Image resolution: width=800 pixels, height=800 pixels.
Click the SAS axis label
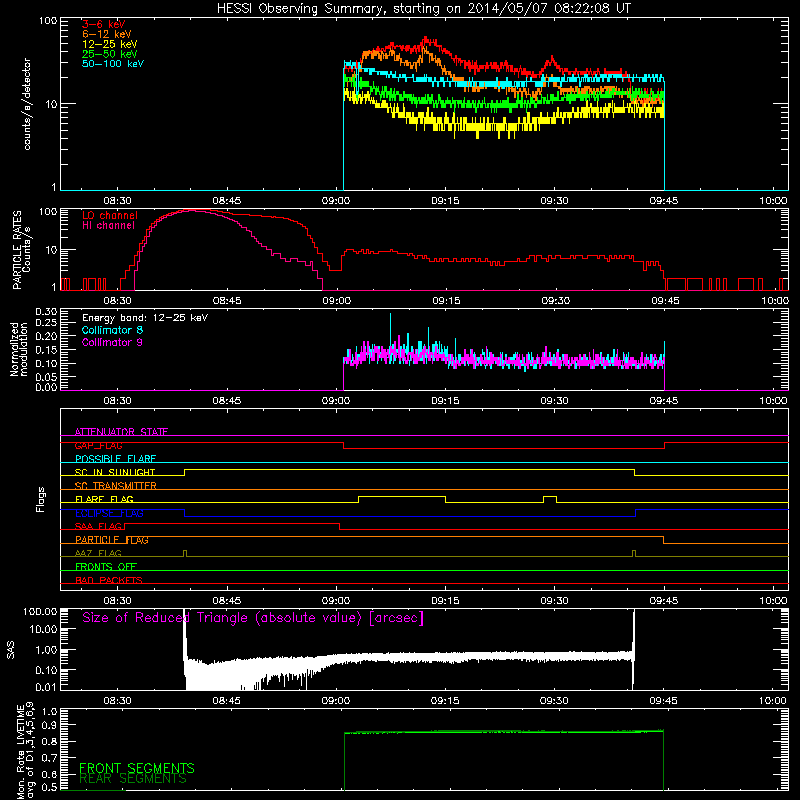[11, 650]
